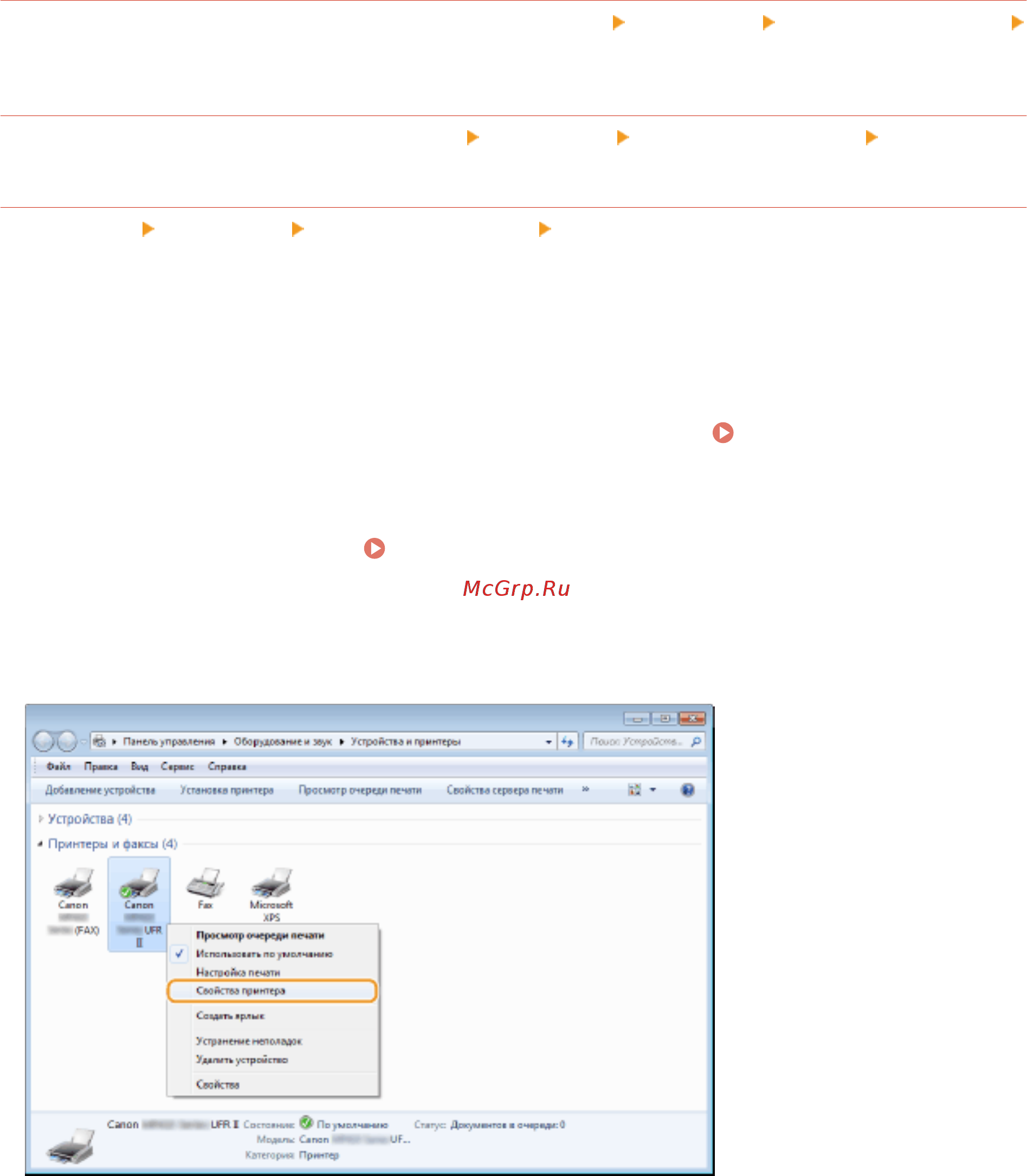This screenshot has width=1027, height=1176.
Task: Click the blue help question mark icon
Action: (x=687, y=790)
